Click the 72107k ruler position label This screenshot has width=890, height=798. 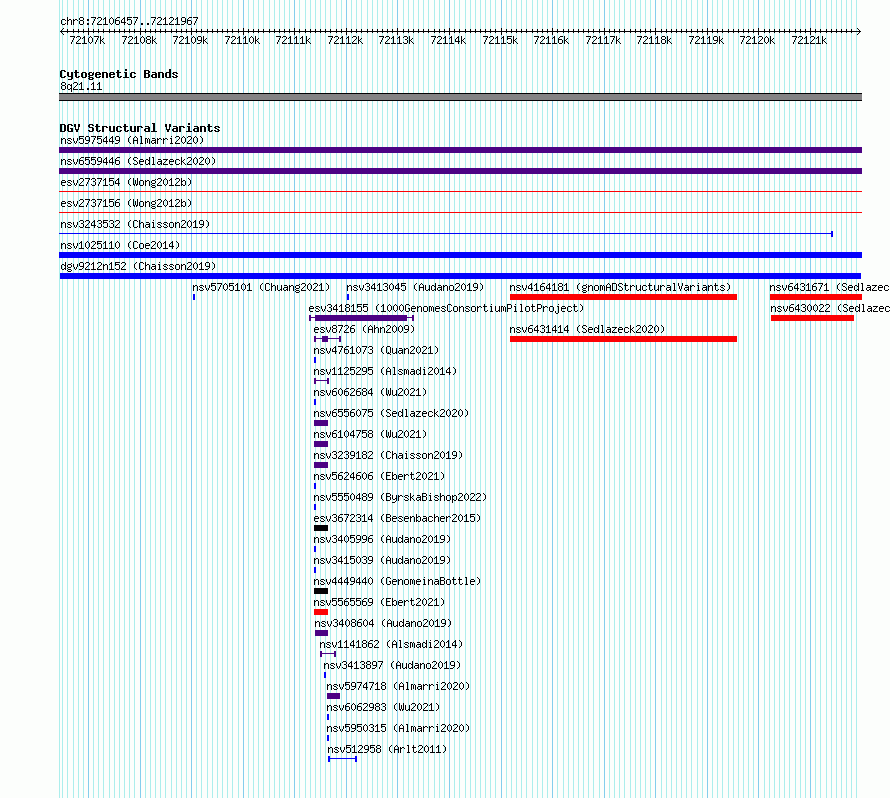coord(87,40)
